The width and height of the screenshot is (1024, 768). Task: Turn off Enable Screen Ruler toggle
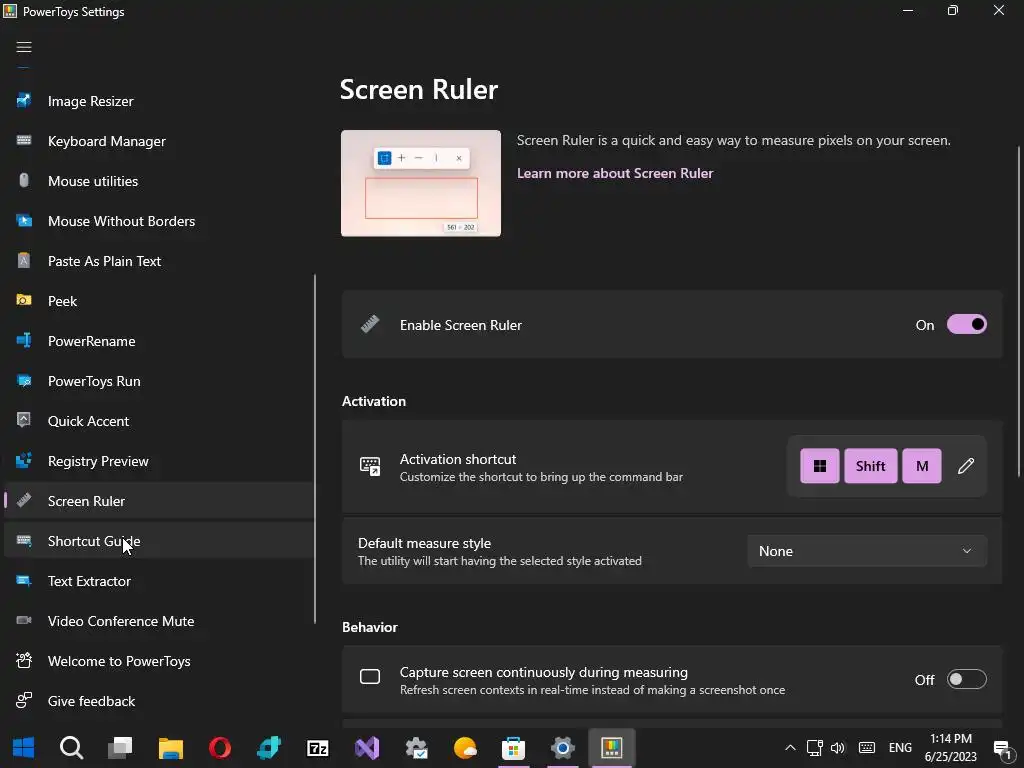[967, 325]
